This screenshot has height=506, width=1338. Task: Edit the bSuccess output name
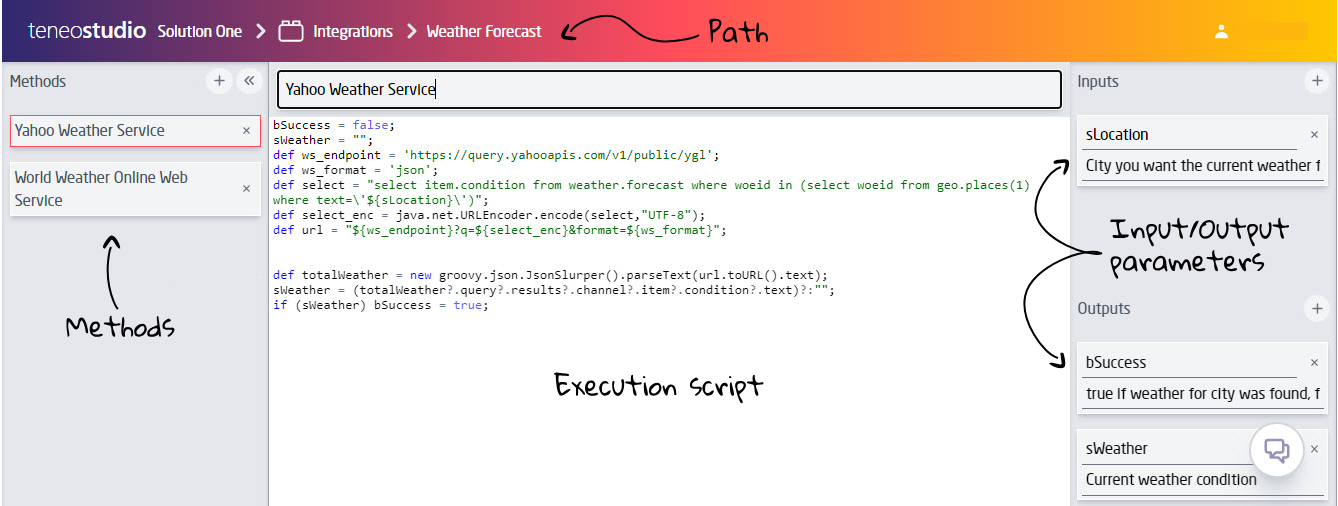pyautogui.click(x=1190, y=363)
